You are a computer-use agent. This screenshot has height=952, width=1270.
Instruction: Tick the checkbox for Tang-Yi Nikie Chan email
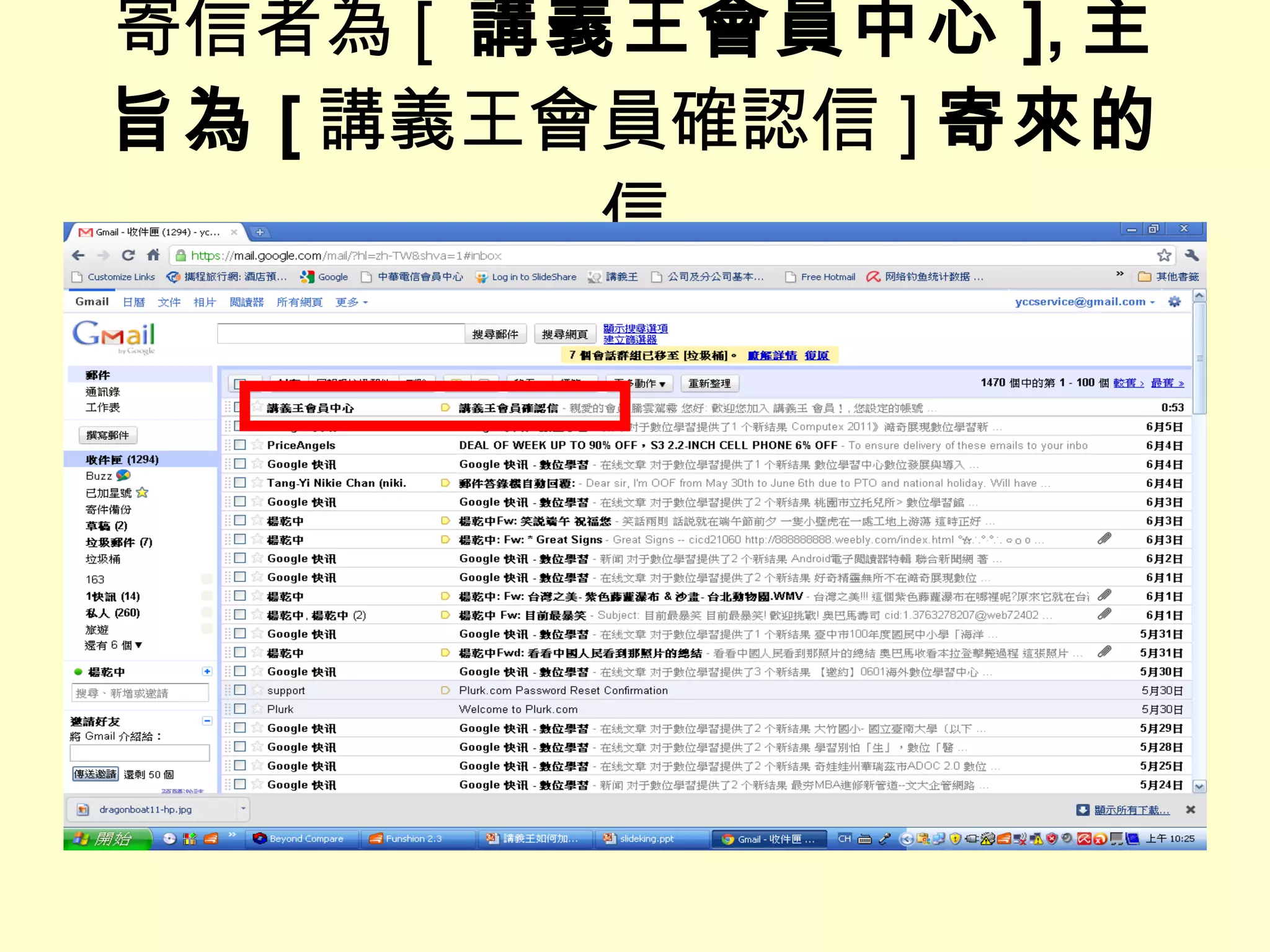tap(240, 482)
